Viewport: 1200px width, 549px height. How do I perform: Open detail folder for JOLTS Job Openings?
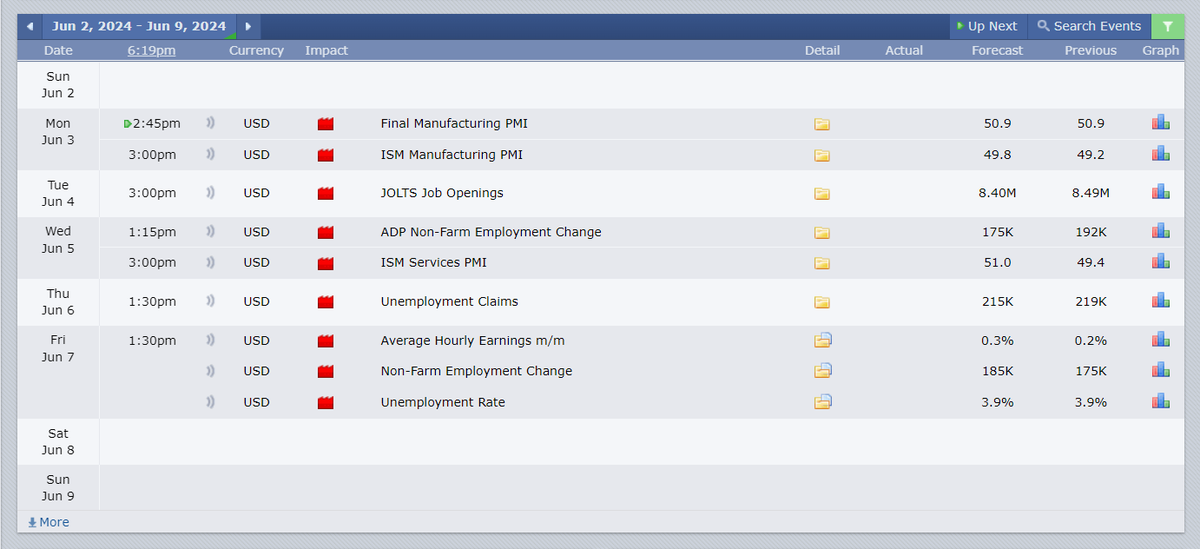tap(822, 193)
